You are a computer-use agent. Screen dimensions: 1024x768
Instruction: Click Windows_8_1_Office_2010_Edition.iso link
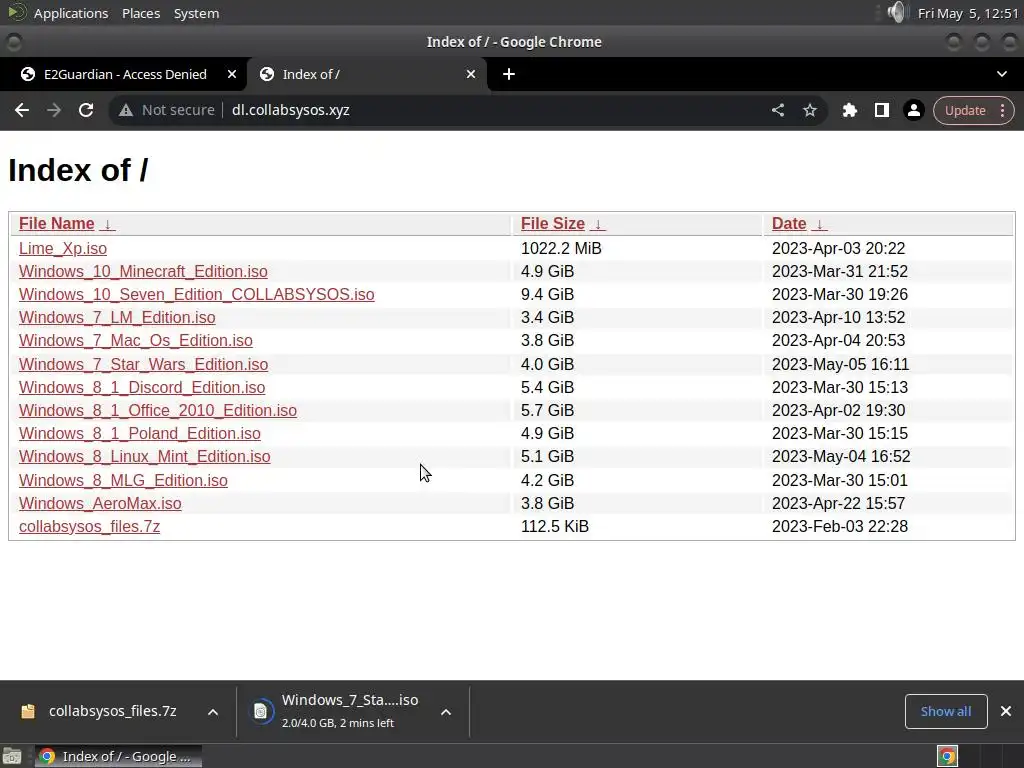158,410
